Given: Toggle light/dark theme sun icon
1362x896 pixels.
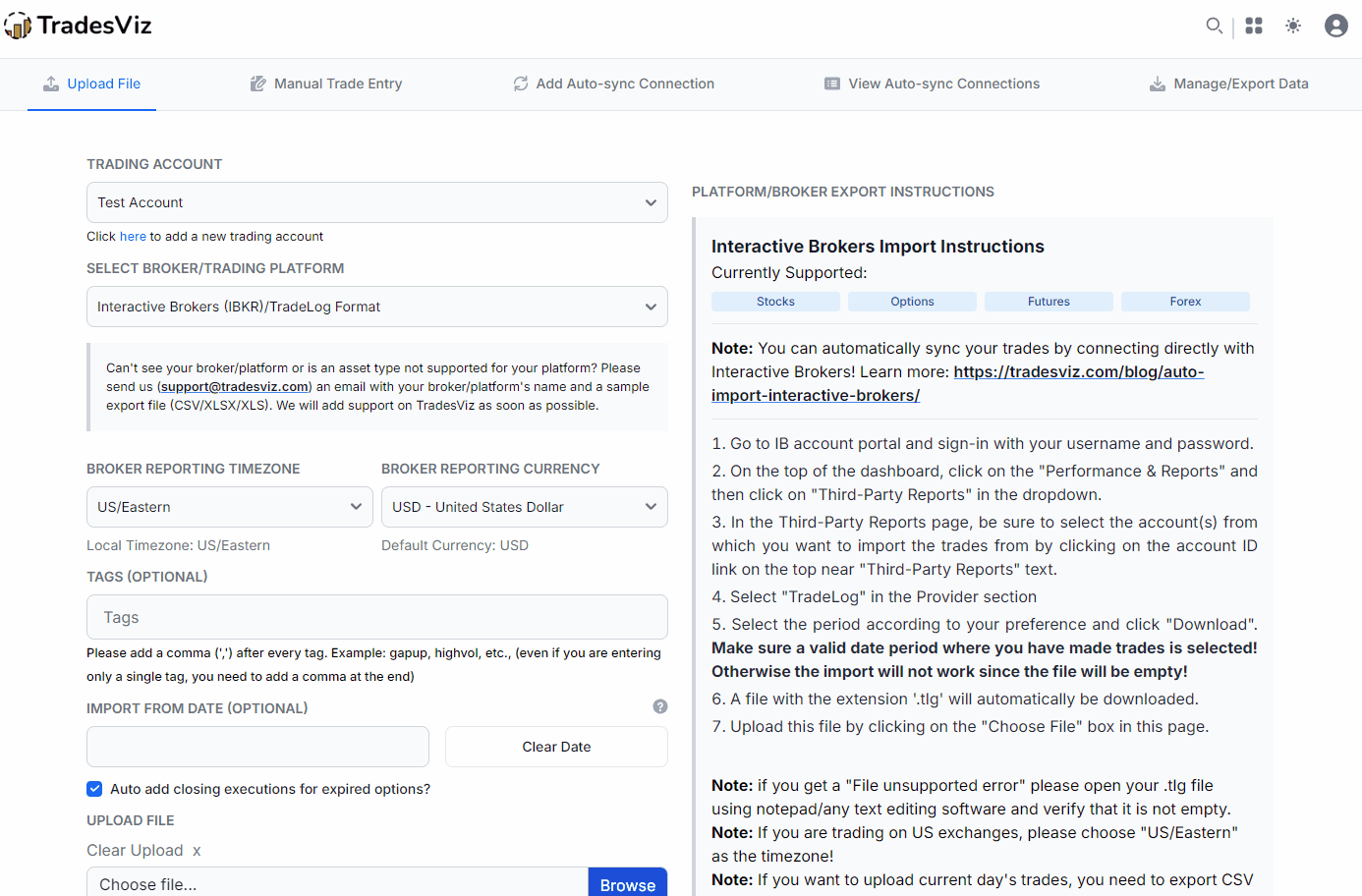Looking at the screenshot, I should 1293,26.
